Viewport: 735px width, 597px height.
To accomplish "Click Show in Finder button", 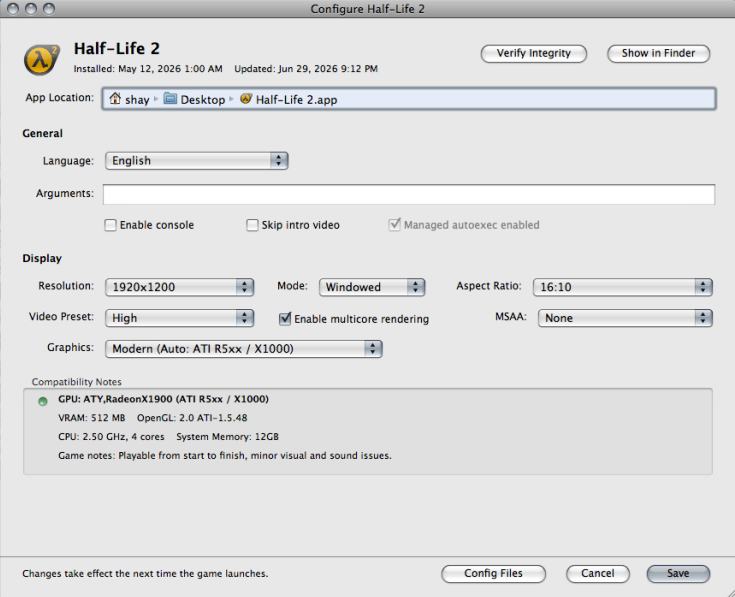I will (658, 53).
